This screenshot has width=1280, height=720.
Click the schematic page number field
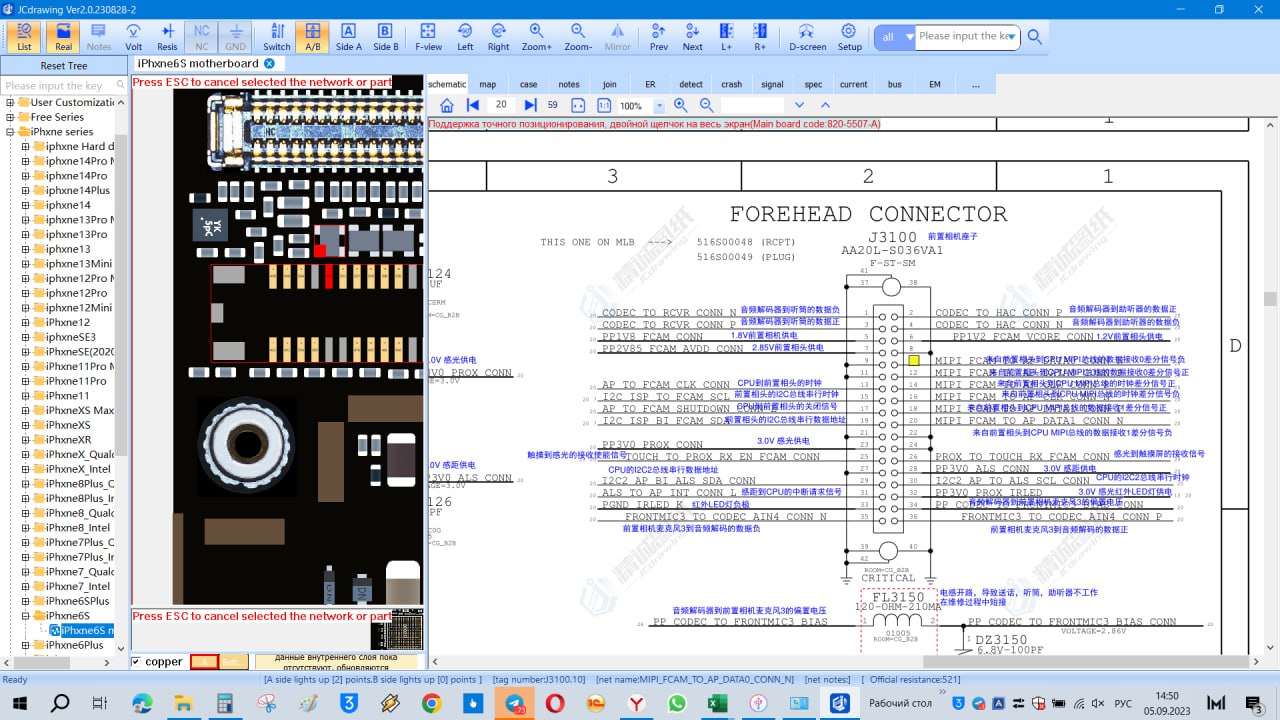pyautogui.click(x=501, y=105)
